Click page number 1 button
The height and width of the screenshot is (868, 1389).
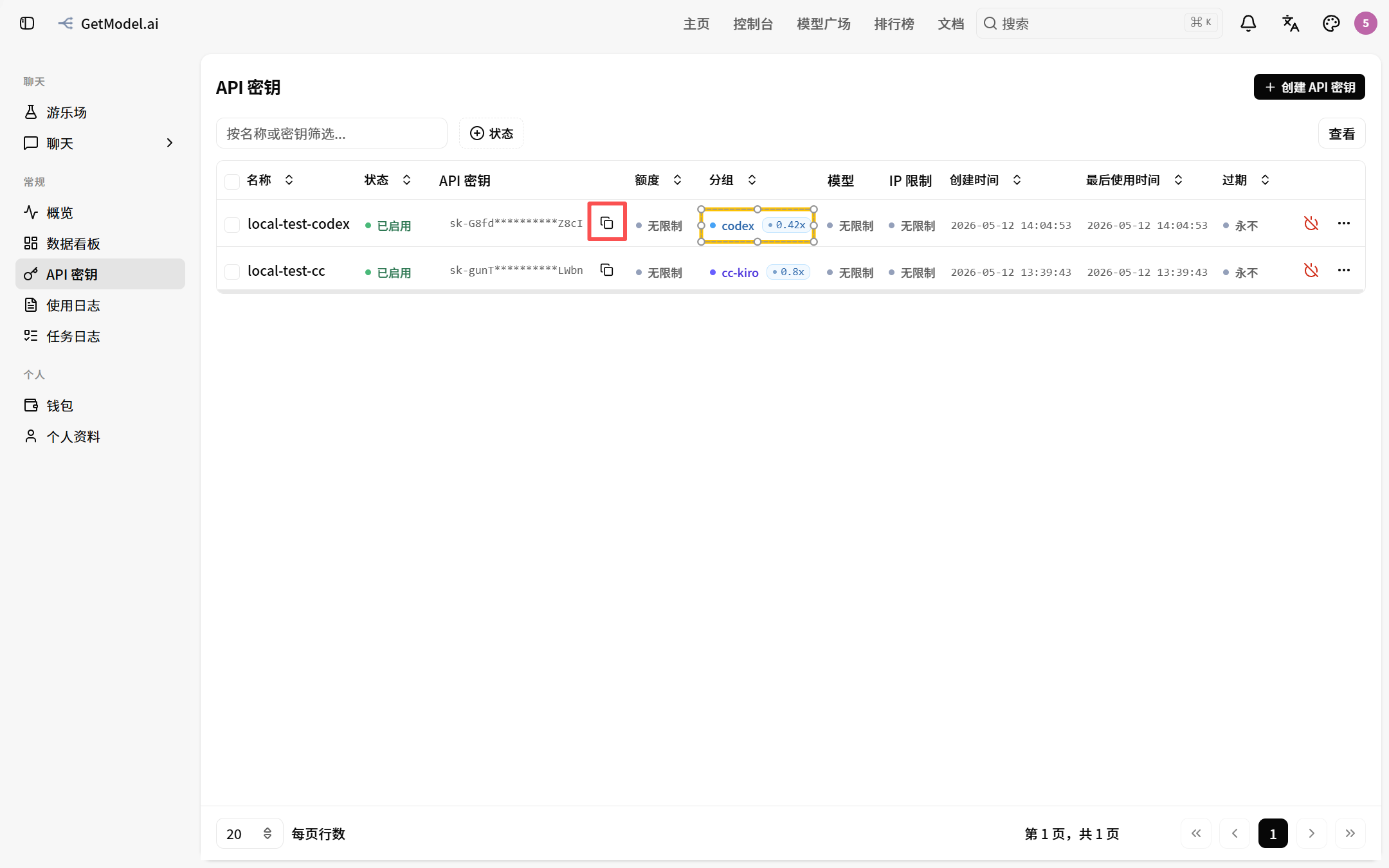[1273, 833]
